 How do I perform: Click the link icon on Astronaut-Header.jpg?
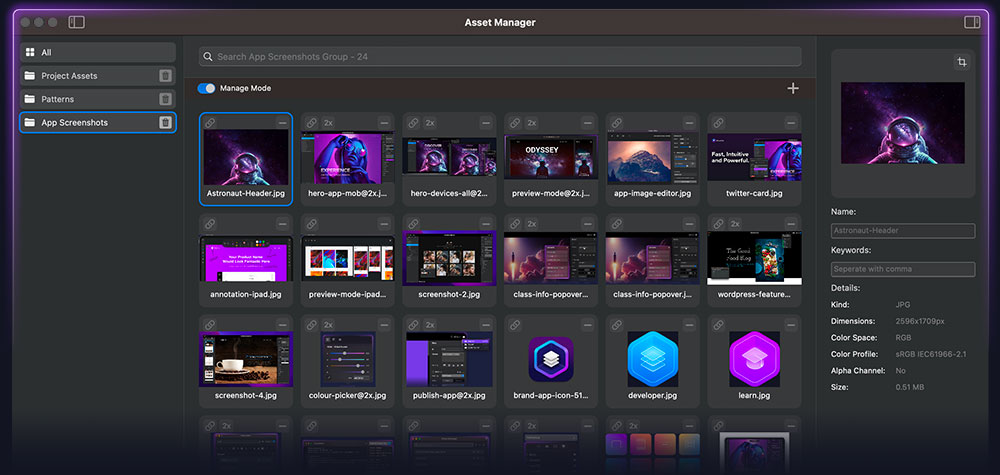(211, 122)
